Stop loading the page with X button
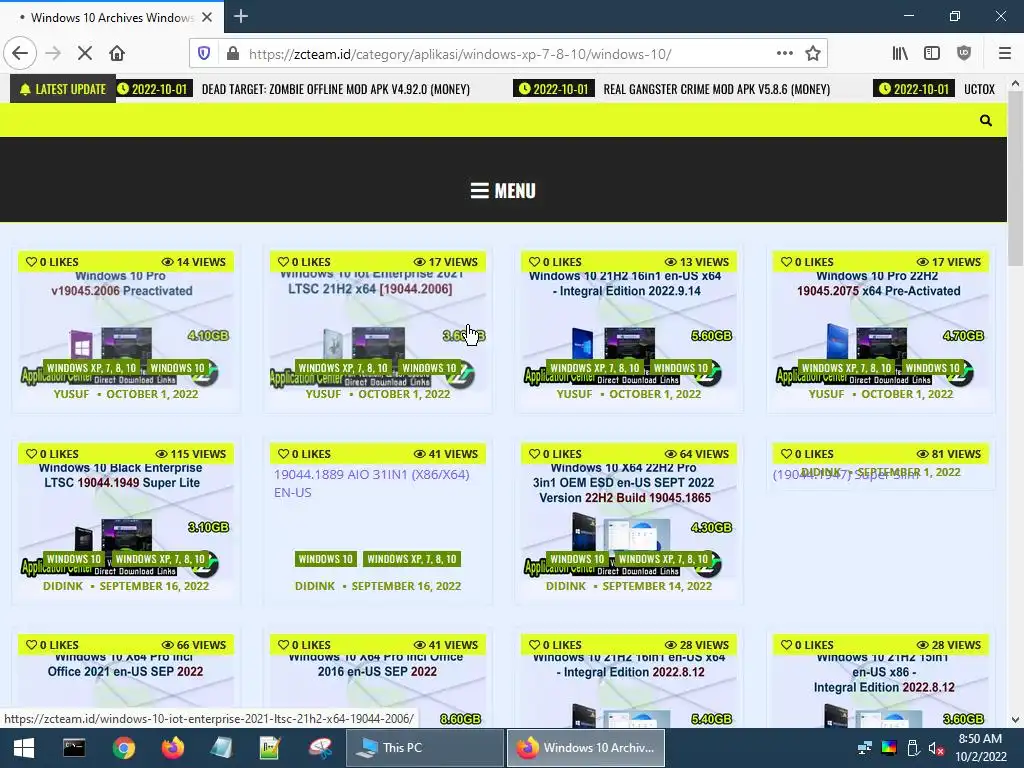This screenshot has height=768, width=1024. pos(85,54)
